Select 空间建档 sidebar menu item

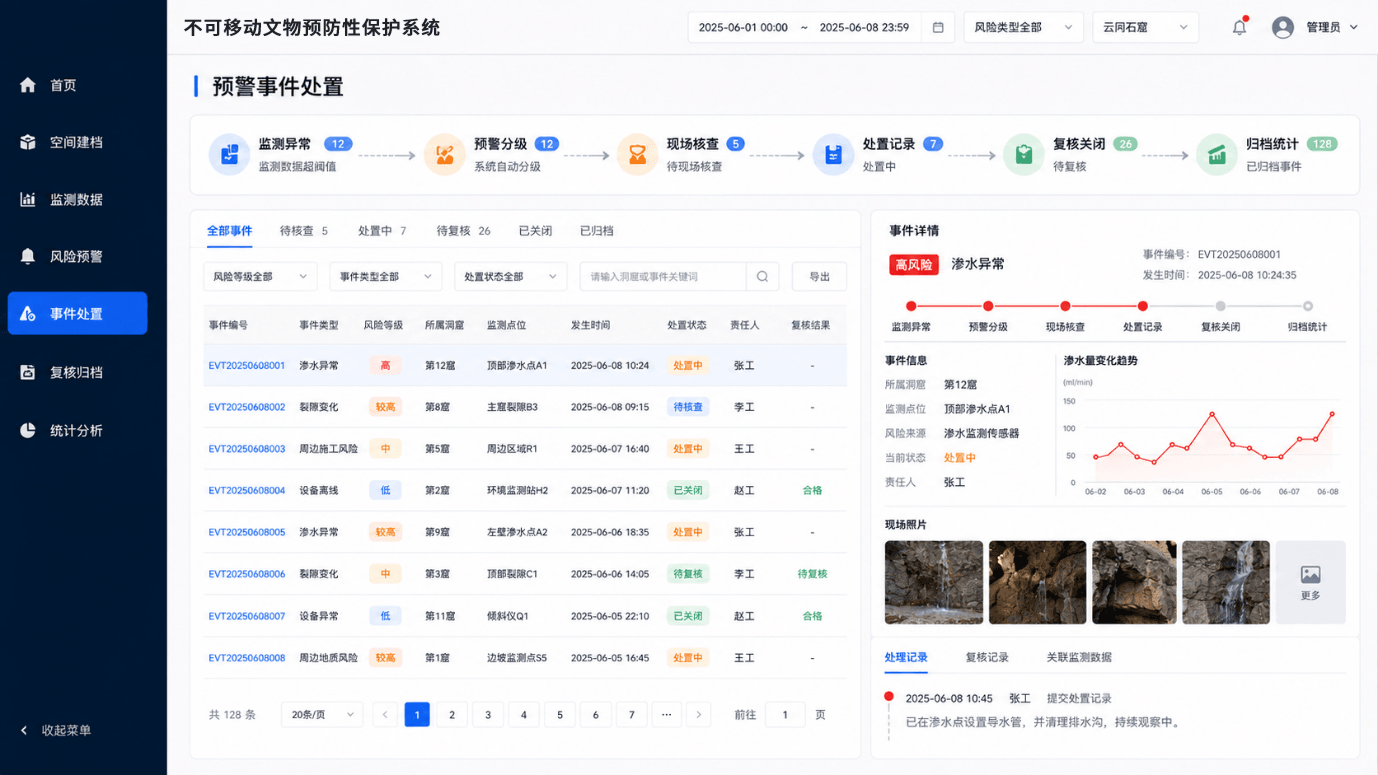coord(77,142)
